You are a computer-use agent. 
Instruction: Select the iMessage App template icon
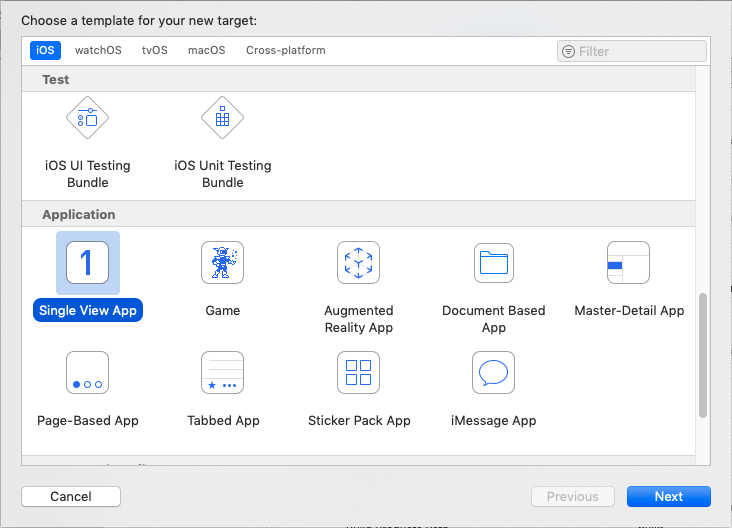(493, 373)
